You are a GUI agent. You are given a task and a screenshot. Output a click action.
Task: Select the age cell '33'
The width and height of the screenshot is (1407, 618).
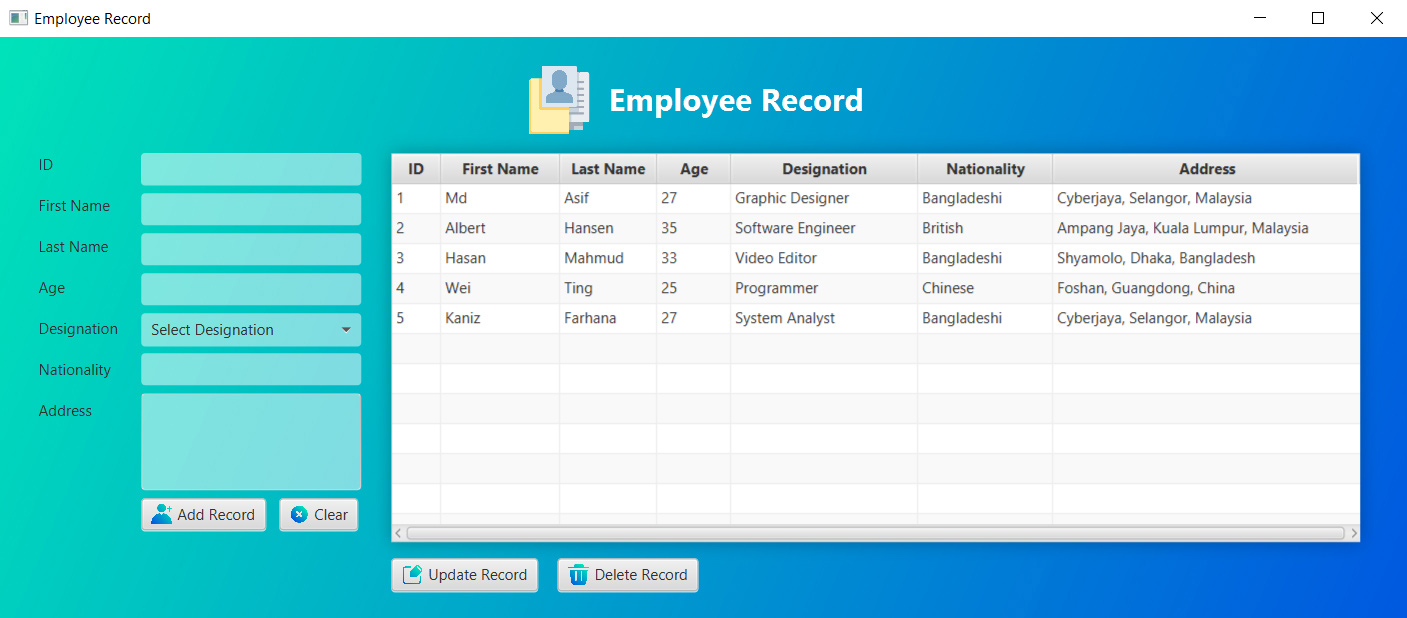point(694,258)
